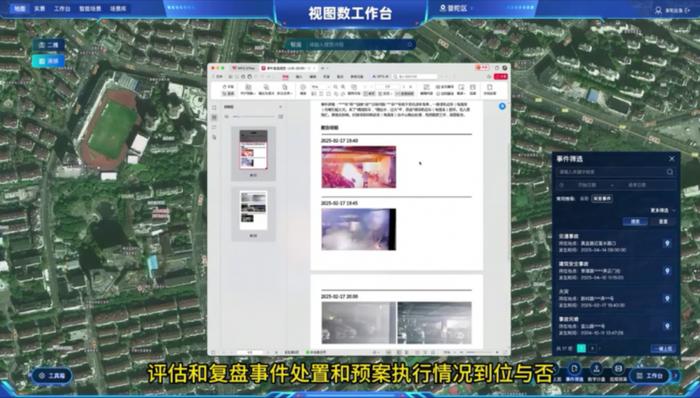Click the user account icon at top right

coord(658,10)
